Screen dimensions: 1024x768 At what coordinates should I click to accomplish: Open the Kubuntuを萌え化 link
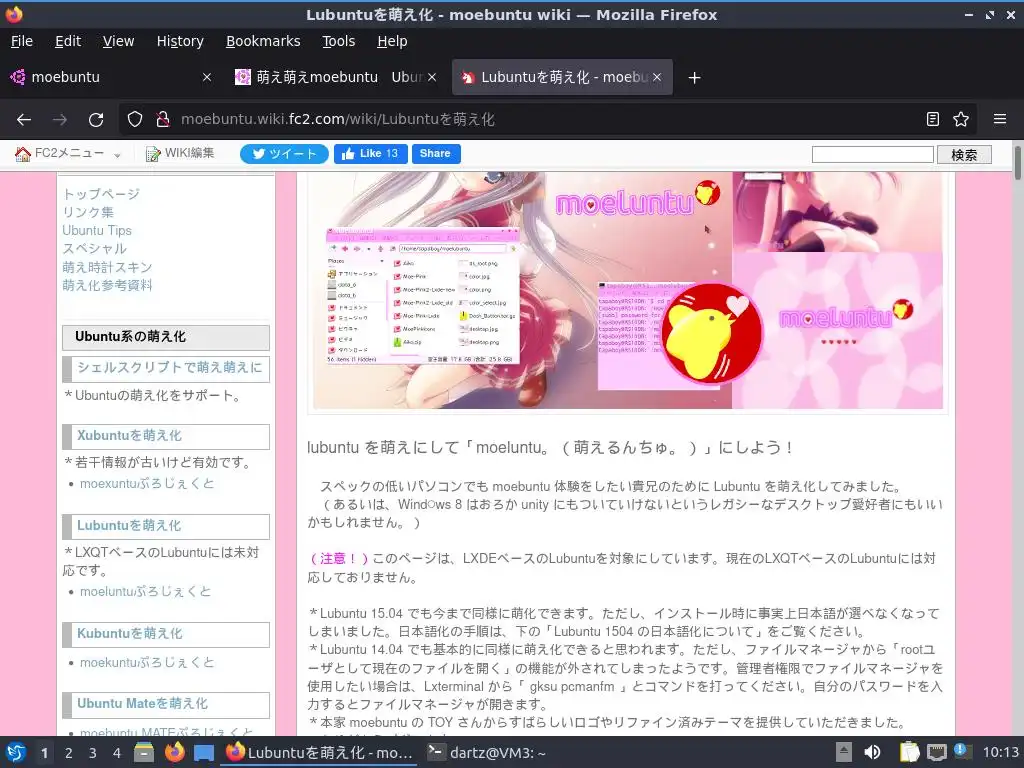tap(130, 633)
